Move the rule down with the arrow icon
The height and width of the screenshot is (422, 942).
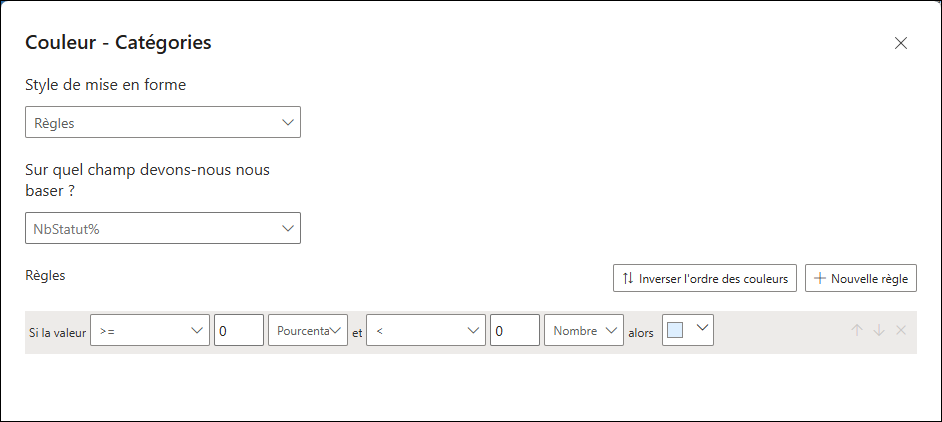tap(879, 331)
